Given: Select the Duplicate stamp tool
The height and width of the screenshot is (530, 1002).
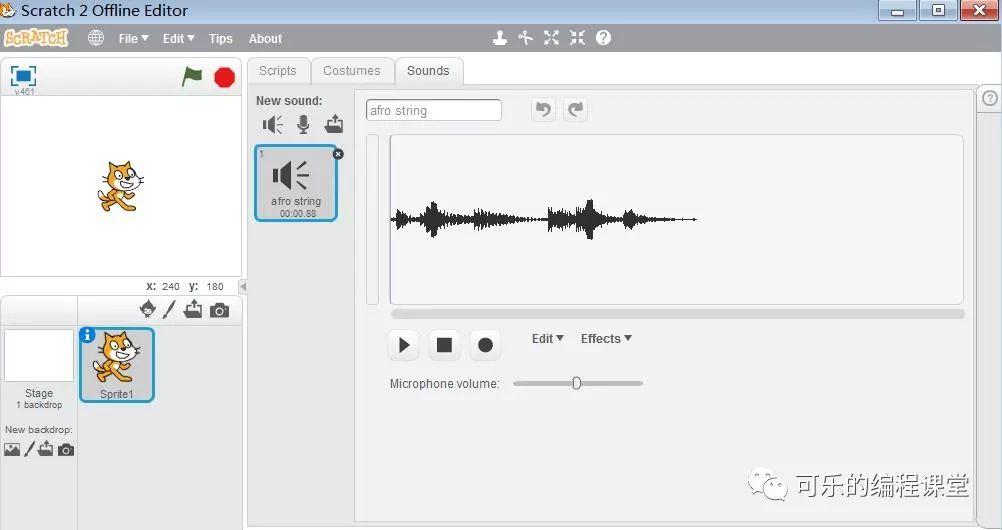Looking at the screenshot, I should pos(500,38).
